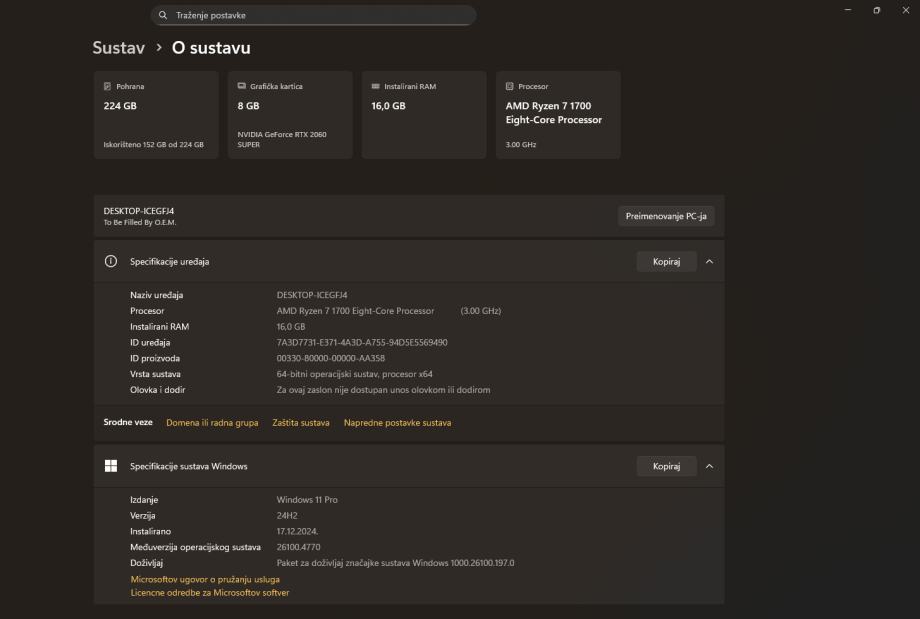Click the Pohrana storage icon

(x=107, y=87)
